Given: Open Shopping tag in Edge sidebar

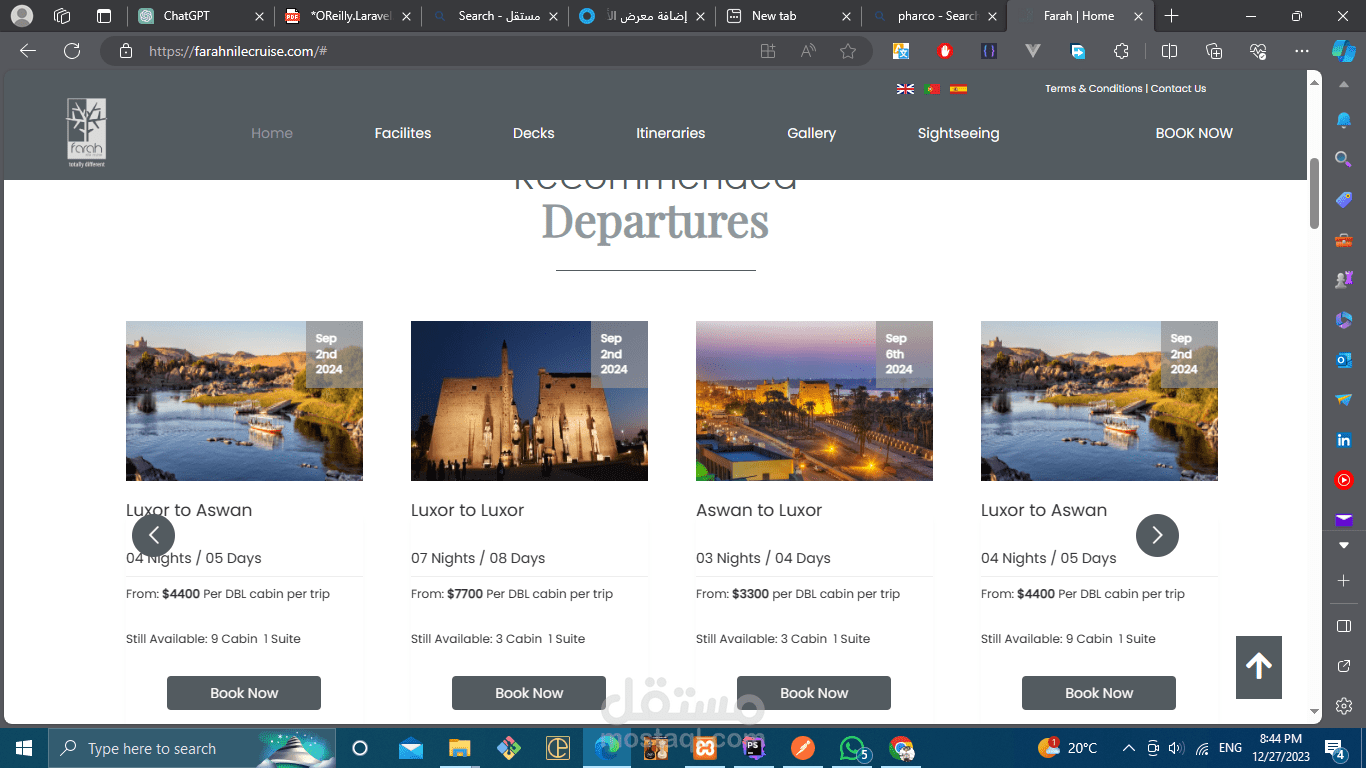Looking at the screenshot, I should 1344,200.
